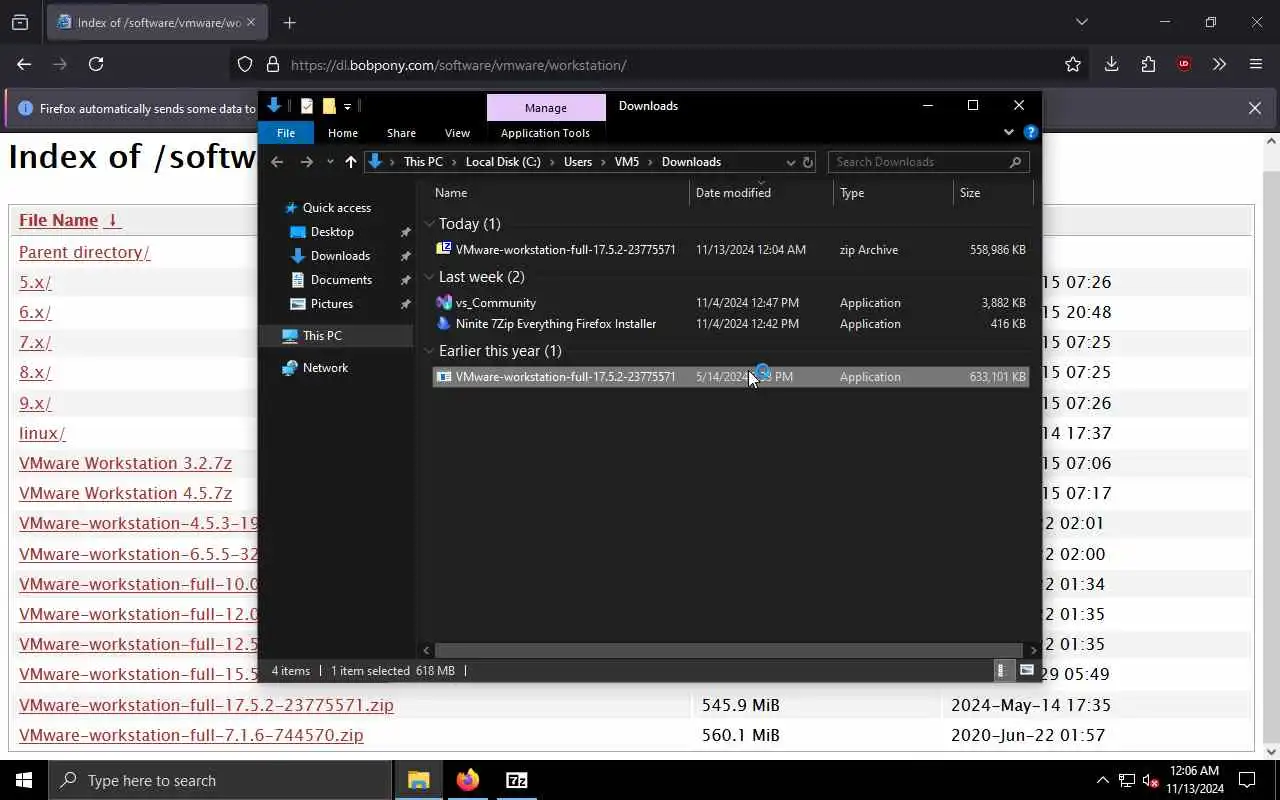1280x800 pixels.
Task: Refresh the Downloads folder view
Action: point(808,162)
